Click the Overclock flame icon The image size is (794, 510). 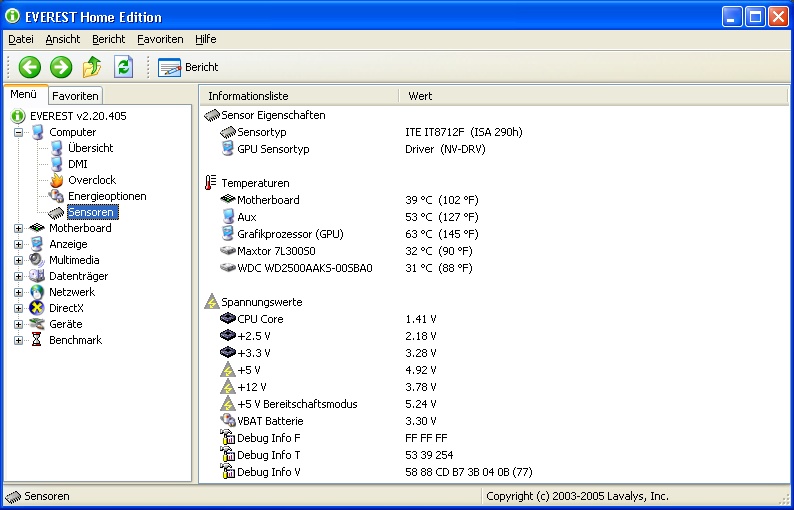57,180
